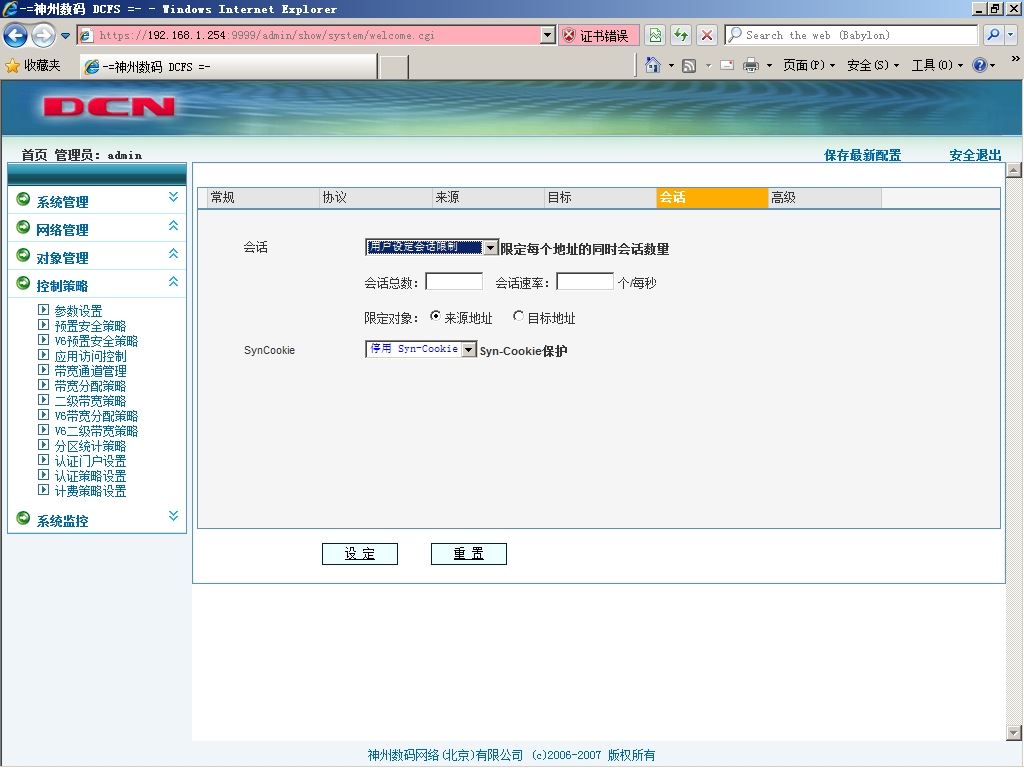Click the arrow icon beside 认证门户设置
This screenshot has height=768, width=1024.
(43, 460)
